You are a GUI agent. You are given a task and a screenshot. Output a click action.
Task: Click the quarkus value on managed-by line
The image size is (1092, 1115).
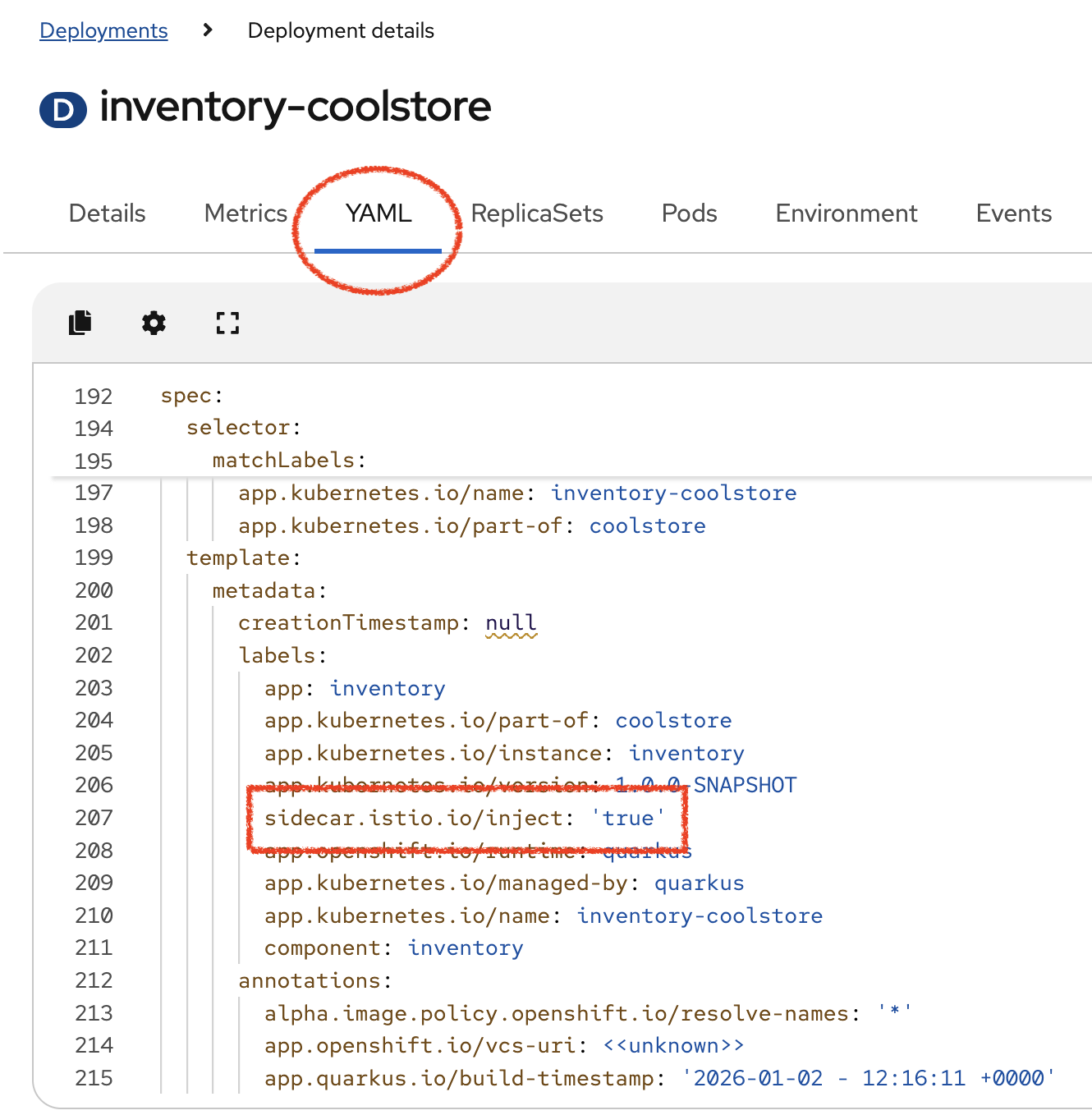click(699, 883)
